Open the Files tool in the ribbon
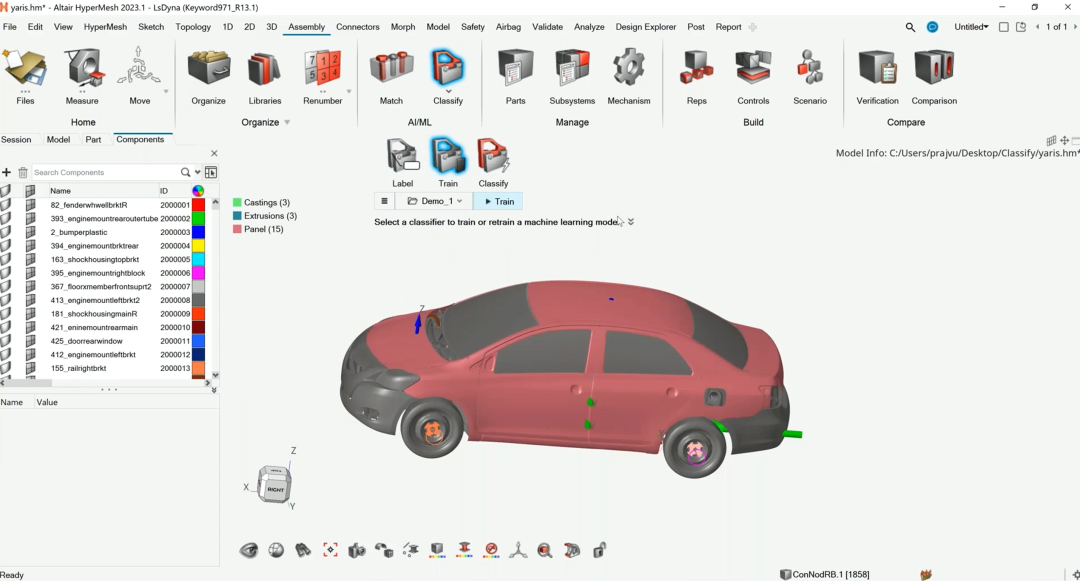1080x581 pixels. 25,76
